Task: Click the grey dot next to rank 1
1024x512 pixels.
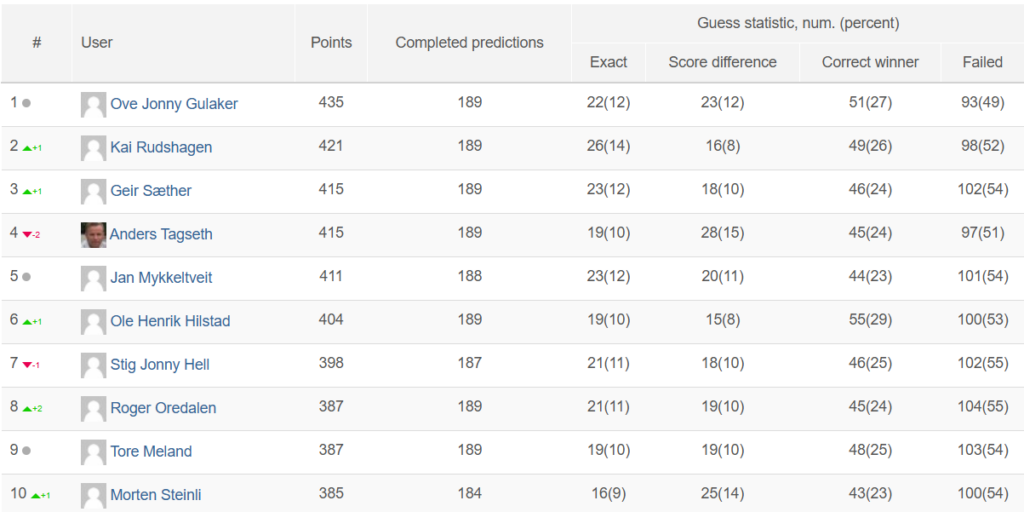Action: tap(26, 103)
